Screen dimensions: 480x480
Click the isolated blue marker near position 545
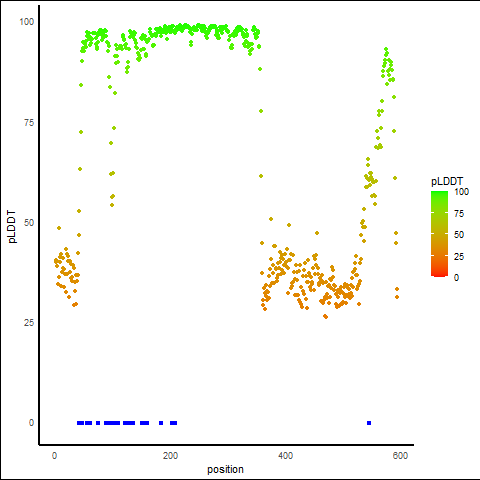pos(369,423)
